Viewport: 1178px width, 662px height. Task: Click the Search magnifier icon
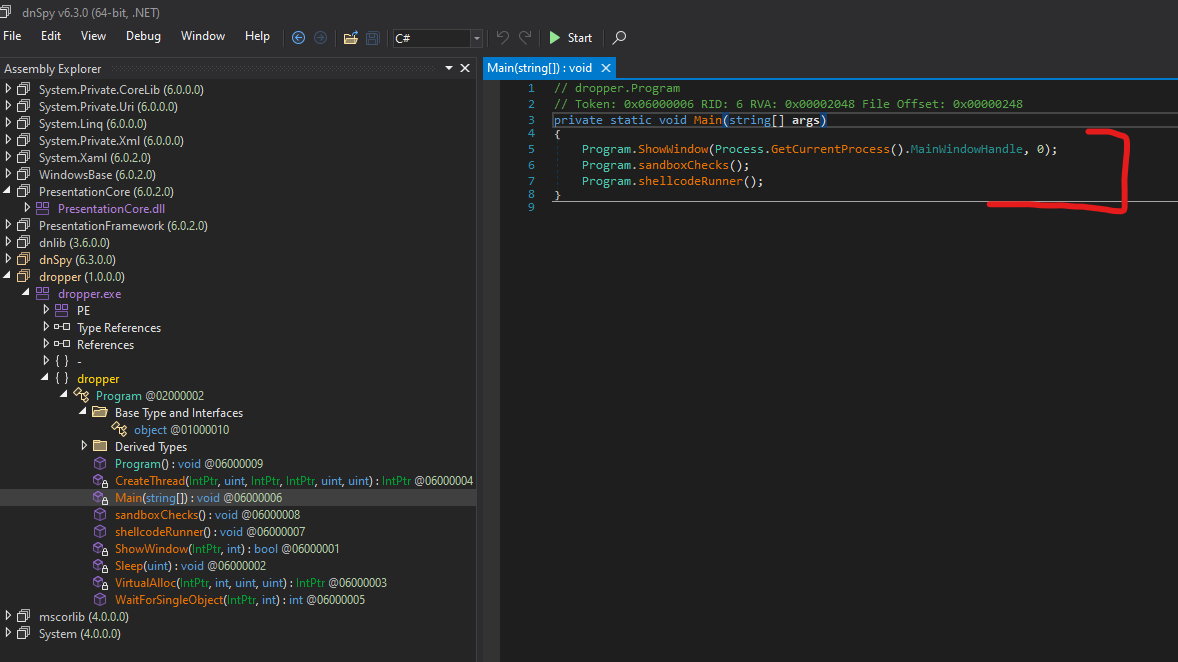point(619,38)
